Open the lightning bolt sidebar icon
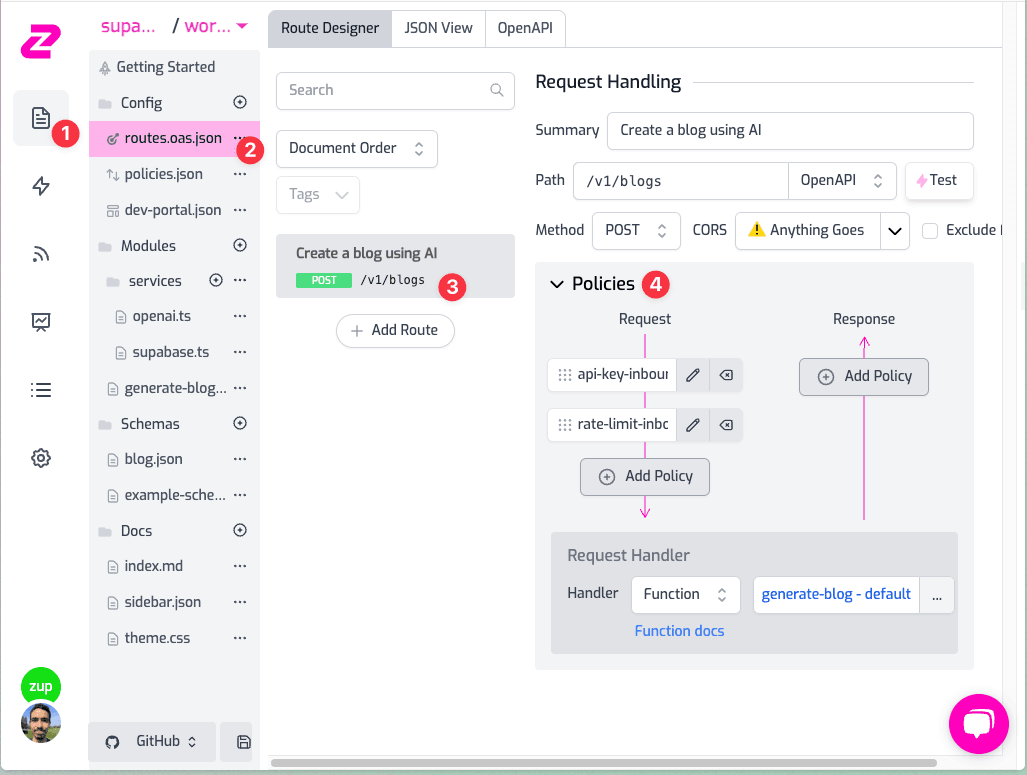1027x775 pixels. point(41,186)
